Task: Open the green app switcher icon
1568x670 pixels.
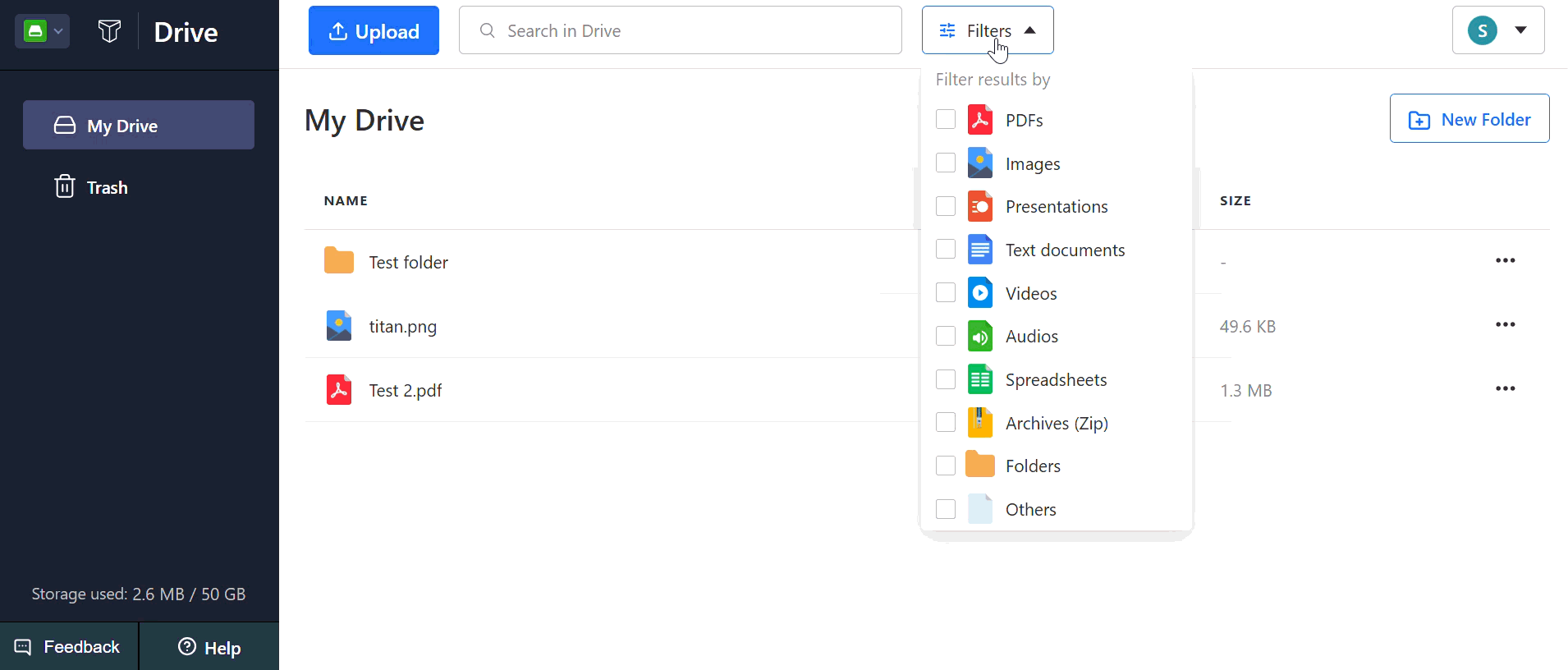Action: point(35,31)
